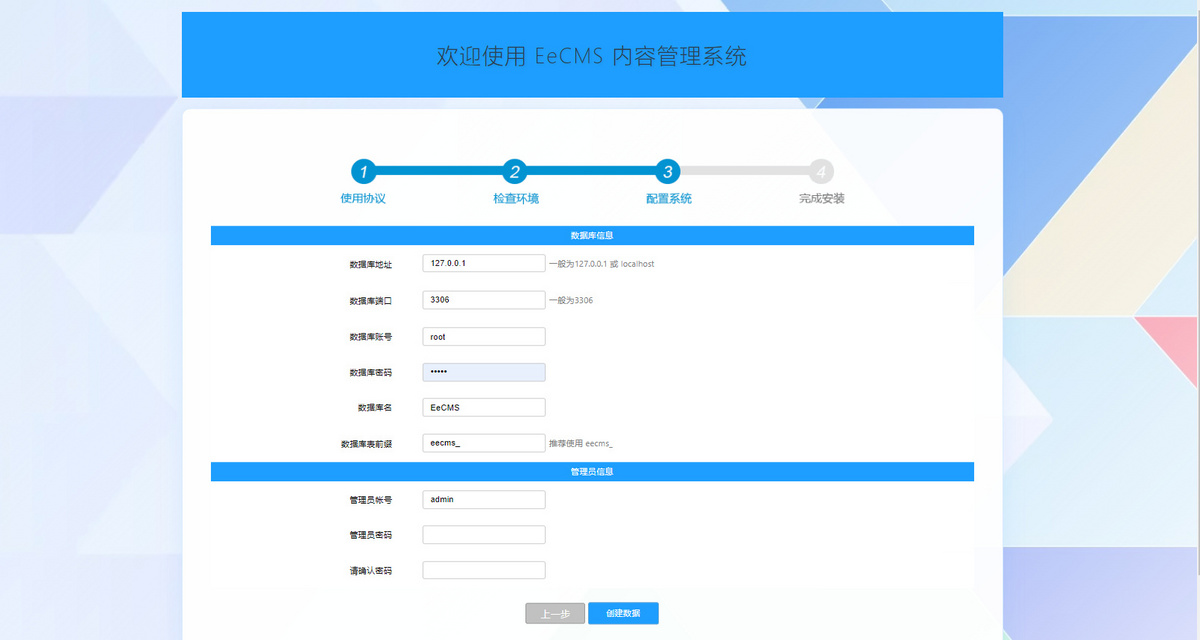Click the 数据库账号 label
1200x640 pixels.
coord(370,337)
